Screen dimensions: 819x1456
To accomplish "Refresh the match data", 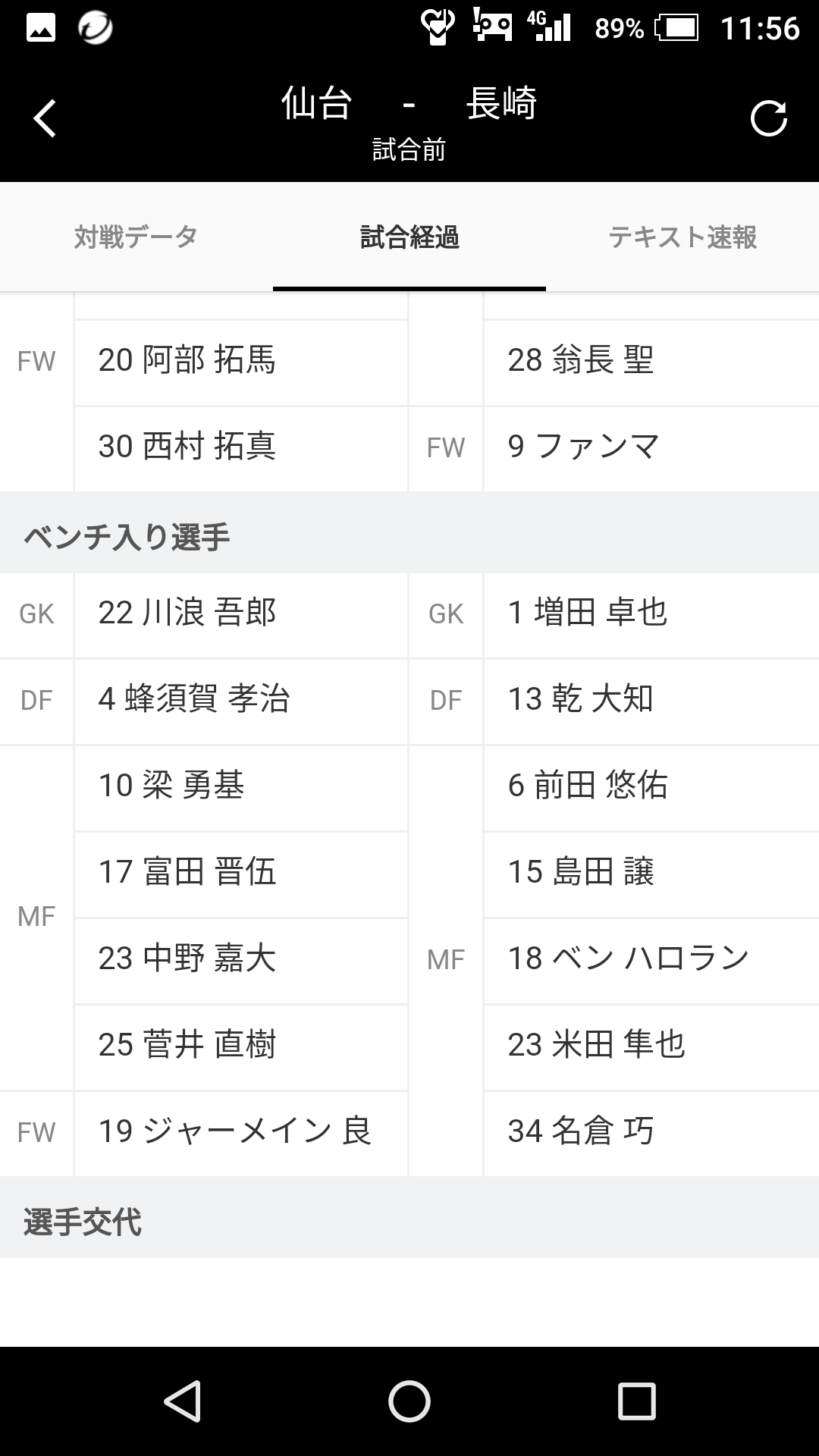I will coord(768,119).
